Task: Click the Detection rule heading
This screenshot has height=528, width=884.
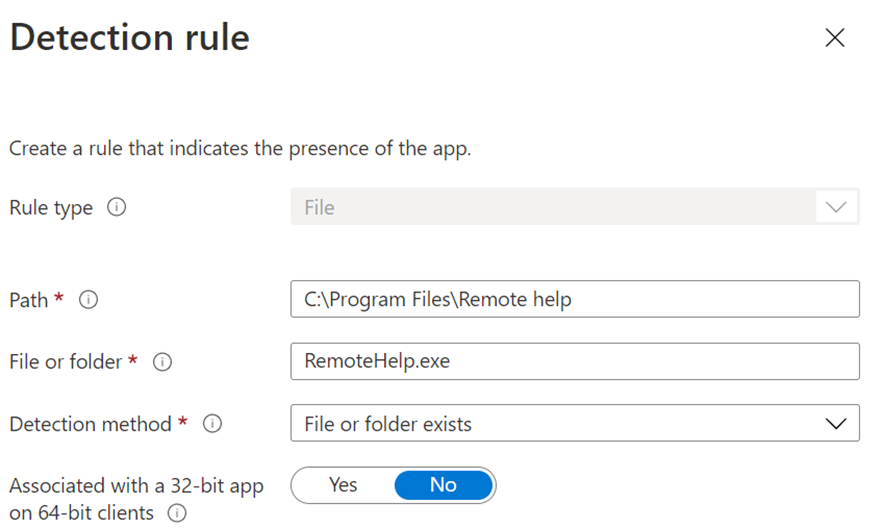Action: click(129, 38)
